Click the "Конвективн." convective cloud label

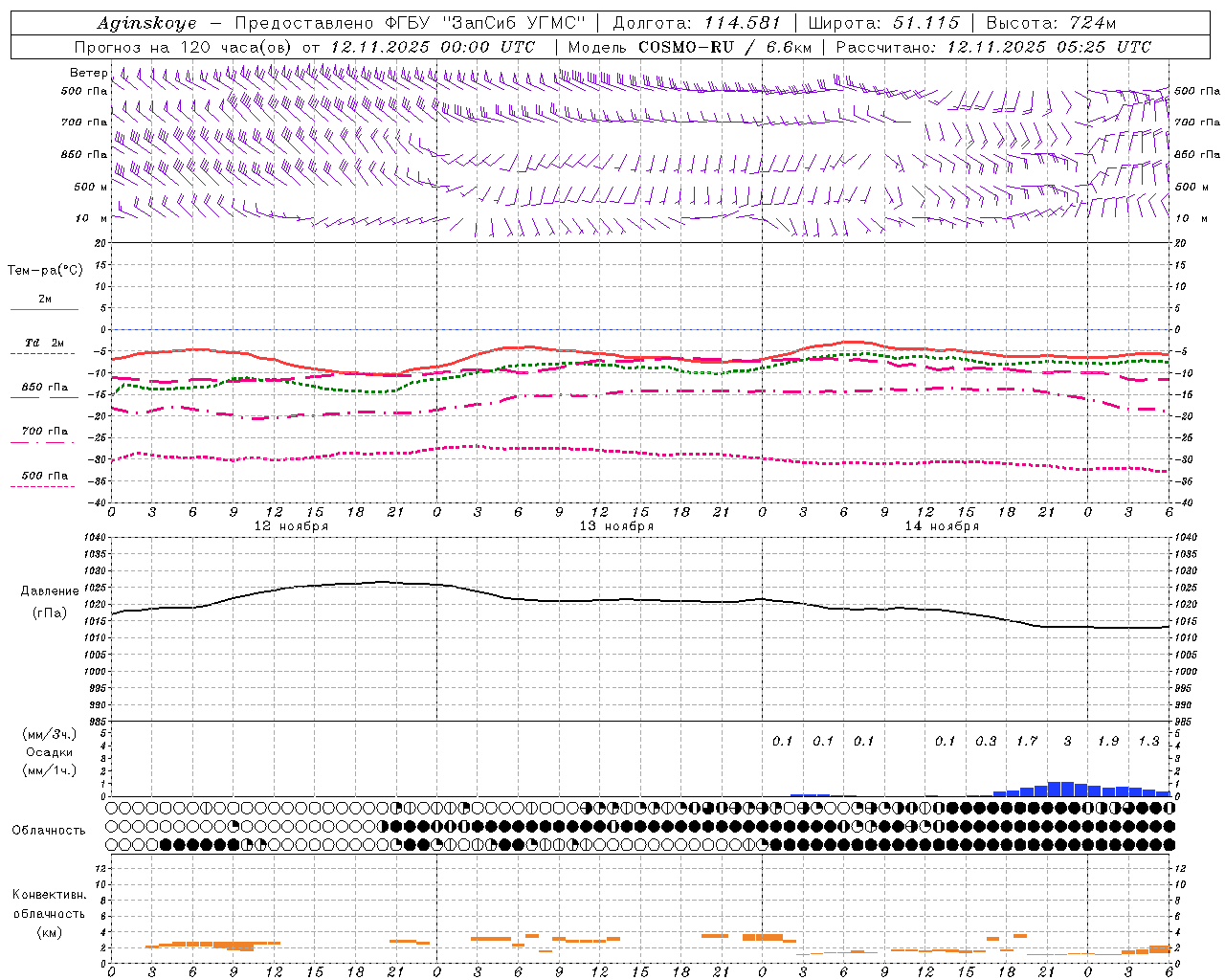pos(49,895)
